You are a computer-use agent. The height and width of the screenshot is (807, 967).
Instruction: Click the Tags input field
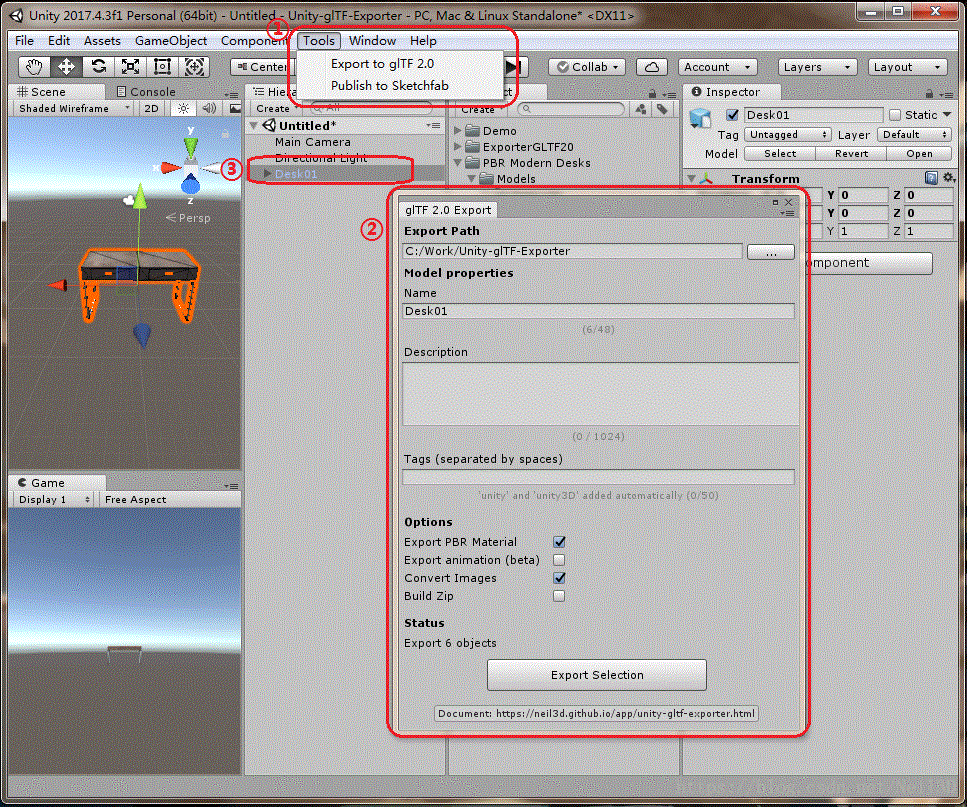[598, 477]
